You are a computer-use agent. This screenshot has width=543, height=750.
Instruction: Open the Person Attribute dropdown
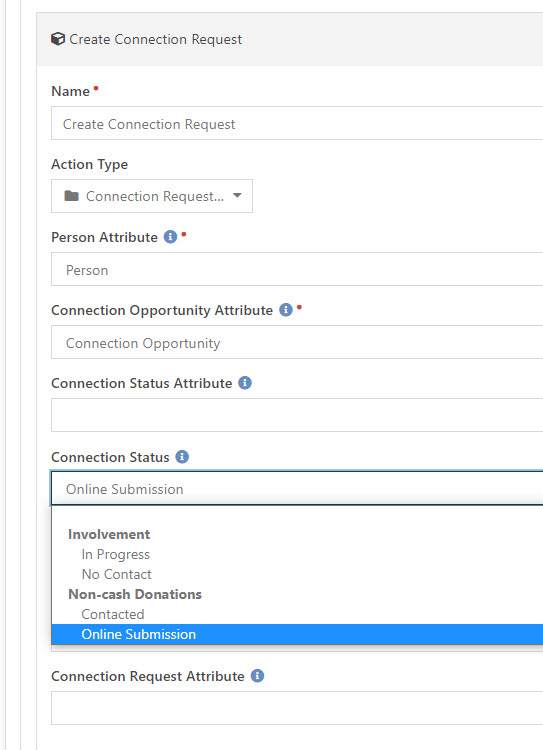(x=297, y=269)
